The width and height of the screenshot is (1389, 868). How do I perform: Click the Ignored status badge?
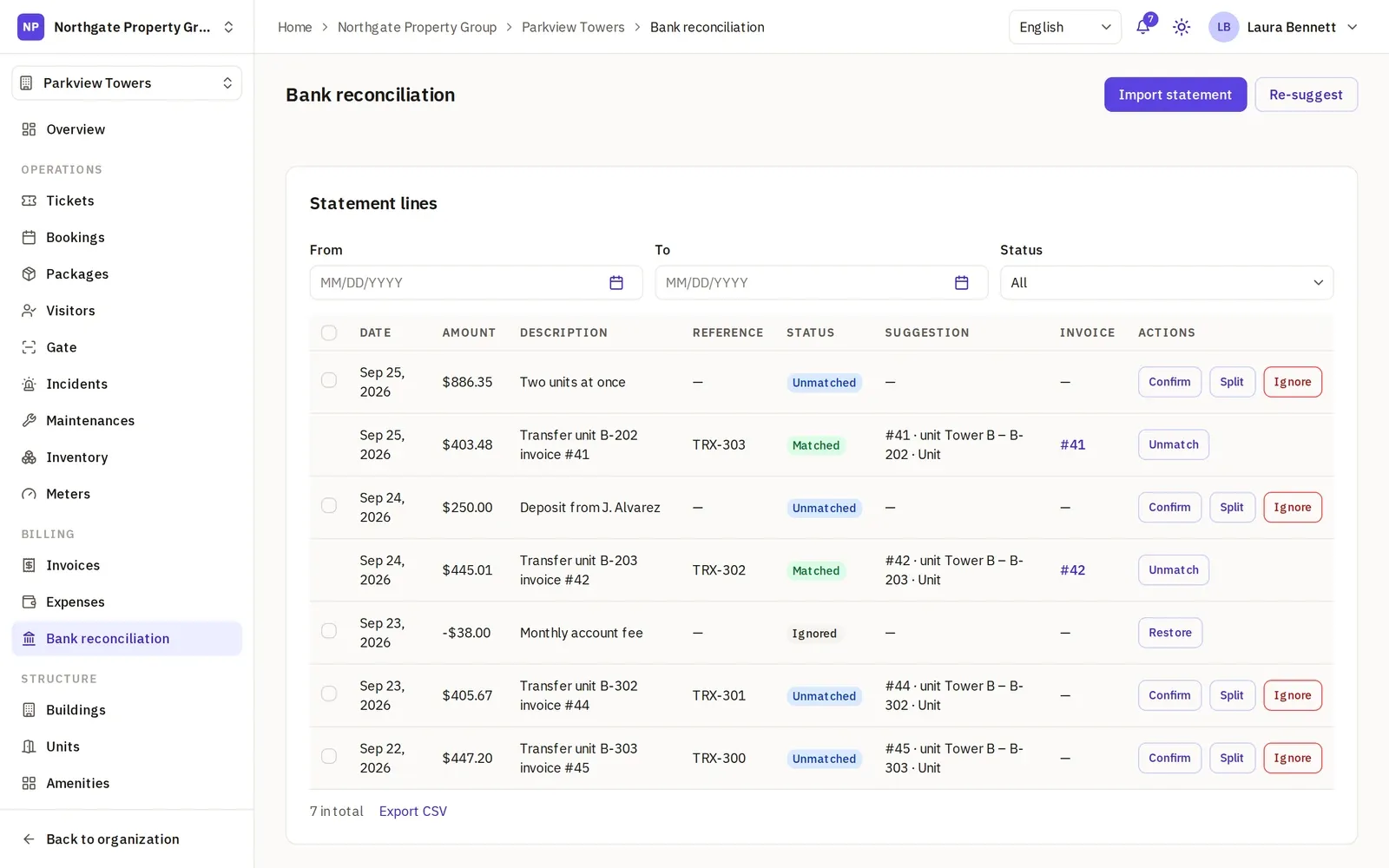pyautogui.click(x=814, y=634)
